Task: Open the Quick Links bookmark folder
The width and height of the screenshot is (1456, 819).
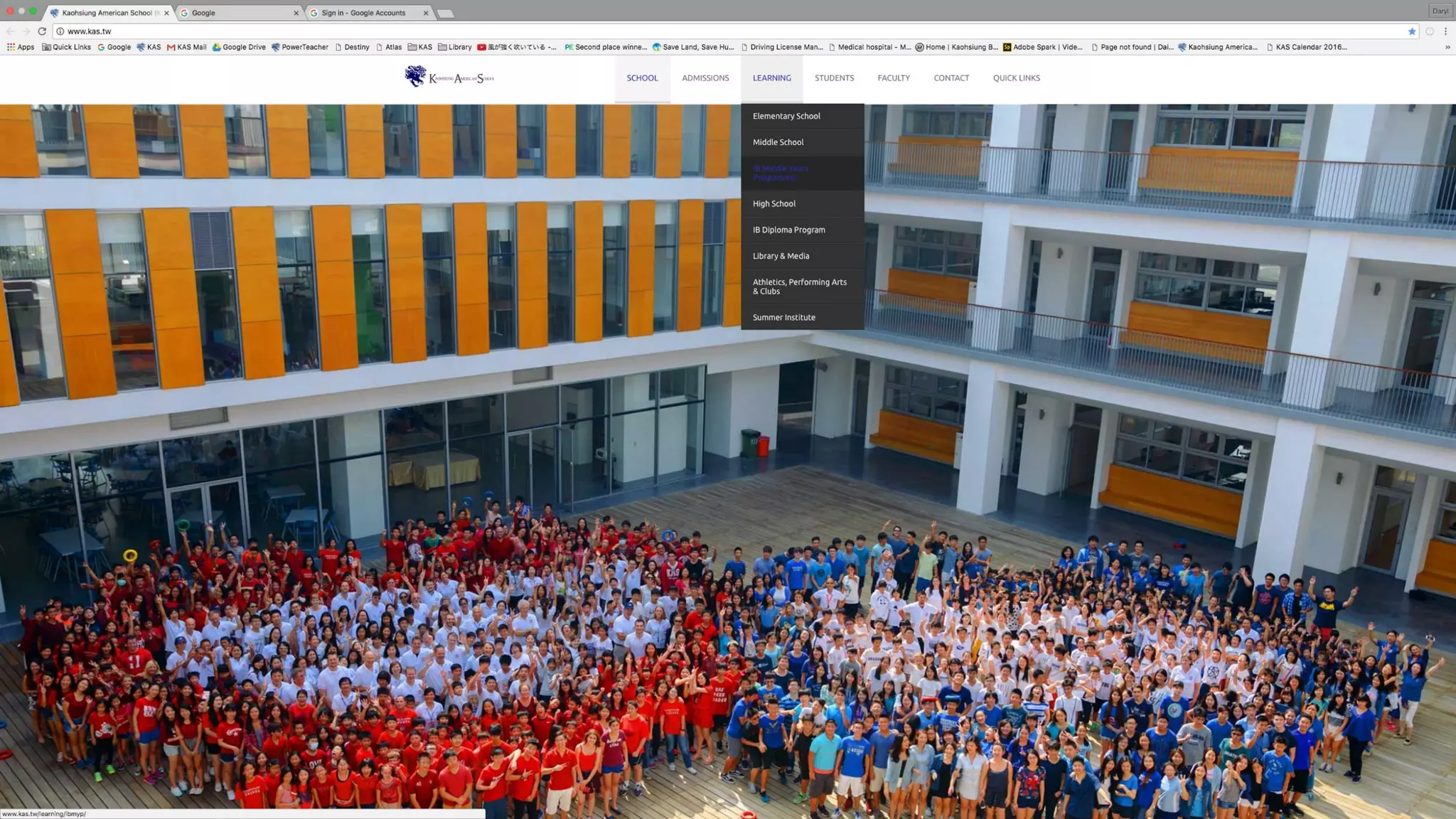Action: pyautogui.click(x=67, y=47)
